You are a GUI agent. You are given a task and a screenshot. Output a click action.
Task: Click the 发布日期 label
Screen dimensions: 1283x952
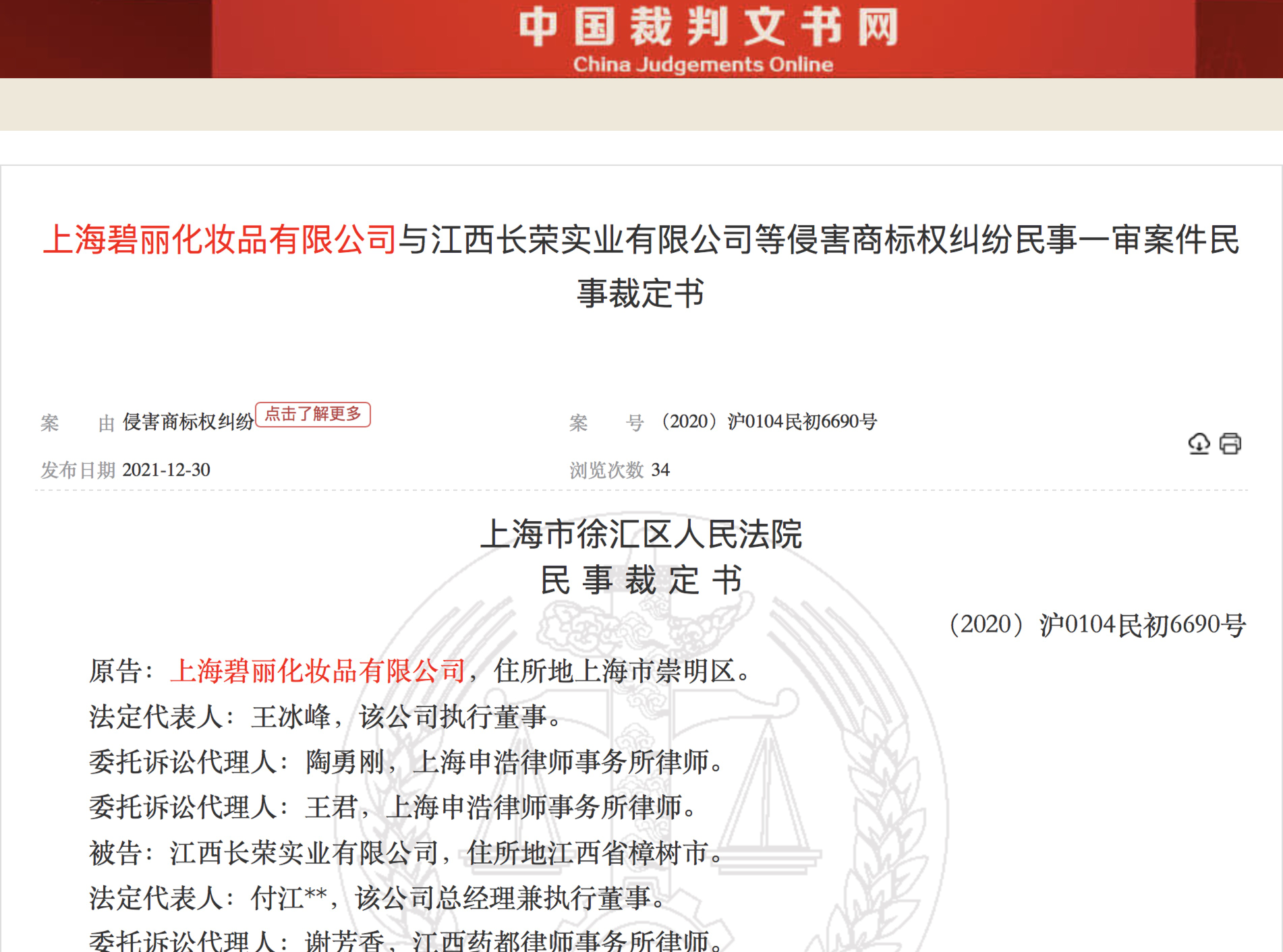coord(78,470)
